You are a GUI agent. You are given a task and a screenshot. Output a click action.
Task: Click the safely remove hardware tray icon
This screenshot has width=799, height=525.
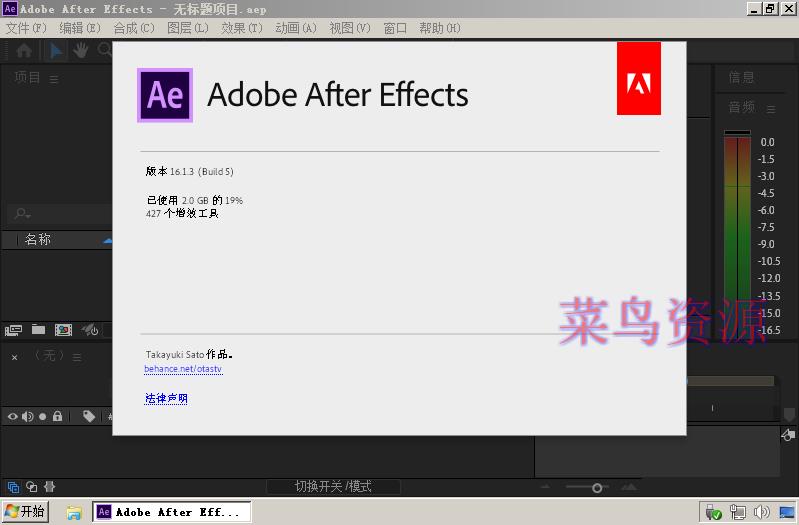713,512
